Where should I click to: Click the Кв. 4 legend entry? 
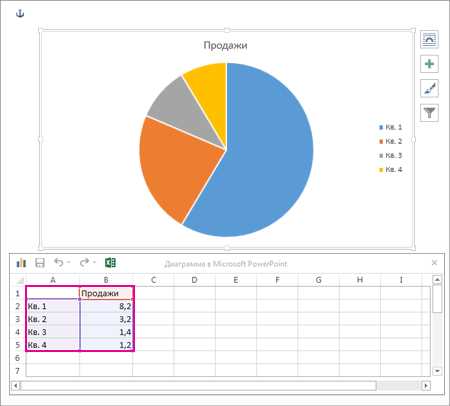pos(390,170)
